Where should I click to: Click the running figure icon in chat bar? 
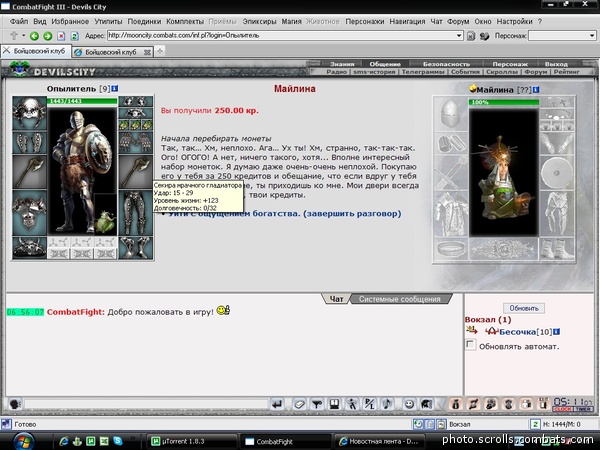click(x=352, y=404)
